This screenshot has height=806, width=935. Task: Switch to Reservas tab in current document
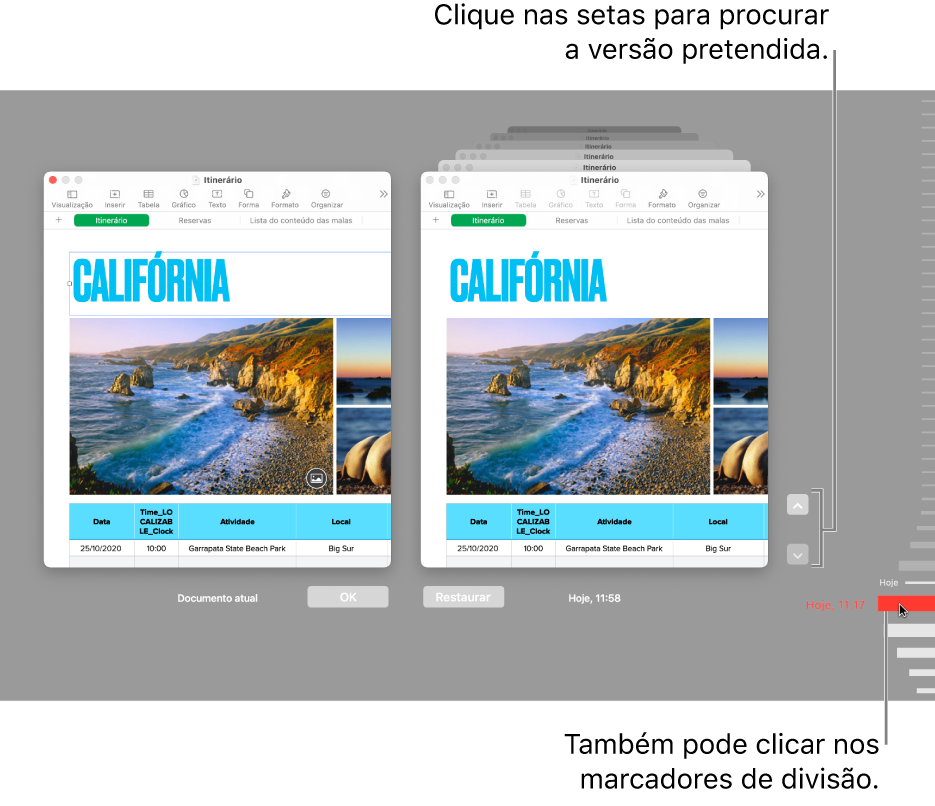coord(195,221)
